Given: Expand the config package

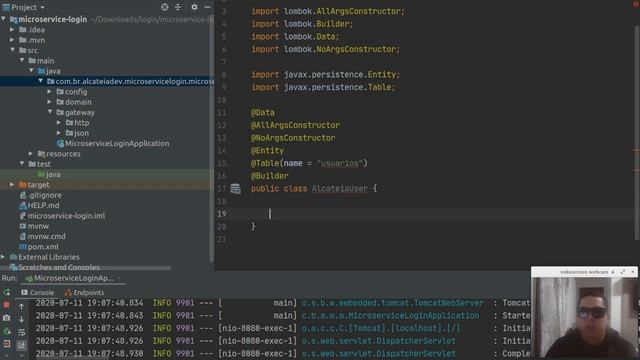Looking at the screenshot, I should (x=49, y=91).
